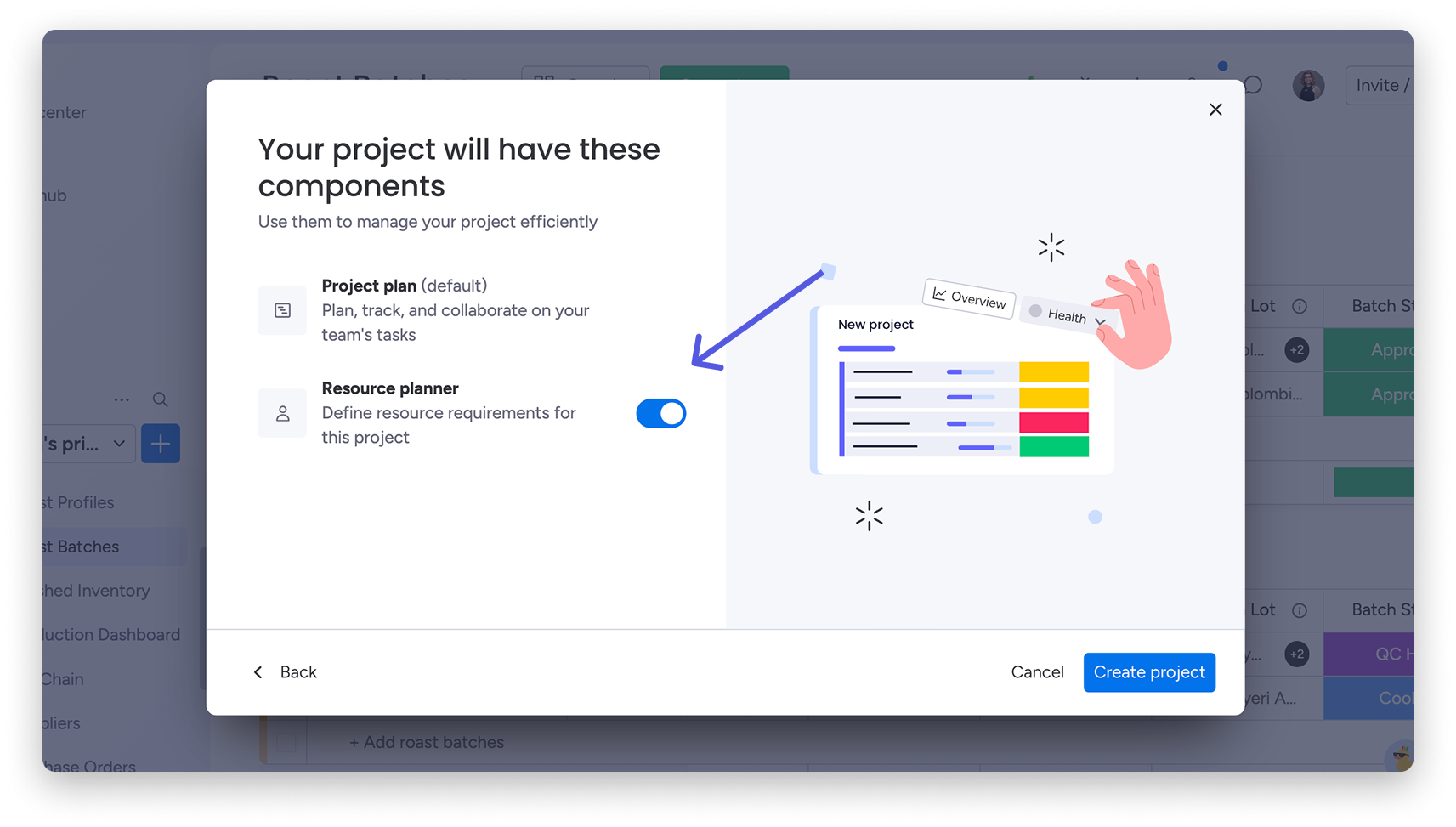The height and width of the screenshot is (827, 1456).
Task: Click the blue 'Coo' status cell
Action: click(1368, 699)
